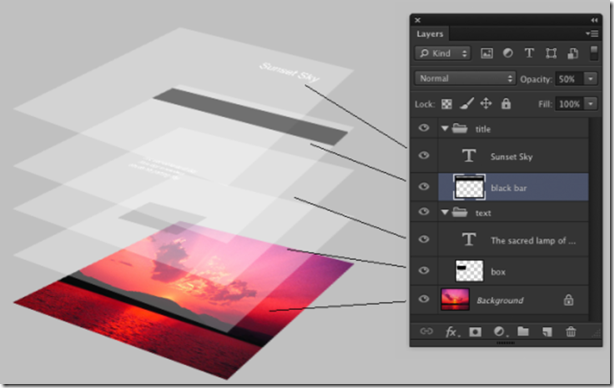The image size is (614, 388).
Task: Add a layer mask
Action: 475,332
